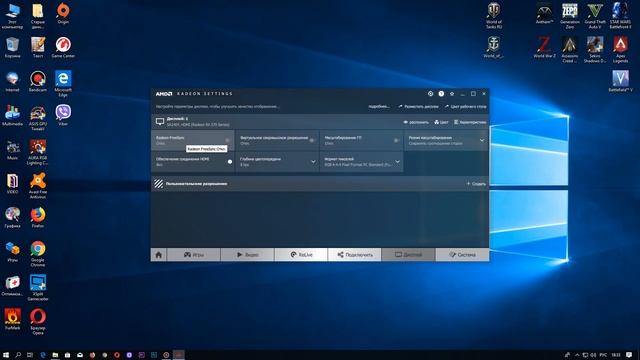Launch Viber from the desktop
The height and width of the screenshot is (360, 640).
[x=63, y=115]
